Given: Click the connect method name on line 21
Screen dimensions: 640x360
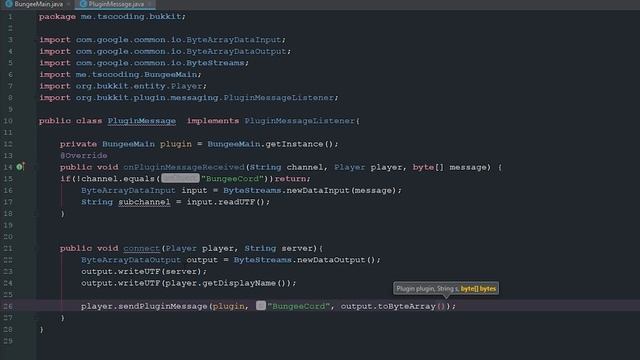Looking at the screenshot, I should click(141, 248).
